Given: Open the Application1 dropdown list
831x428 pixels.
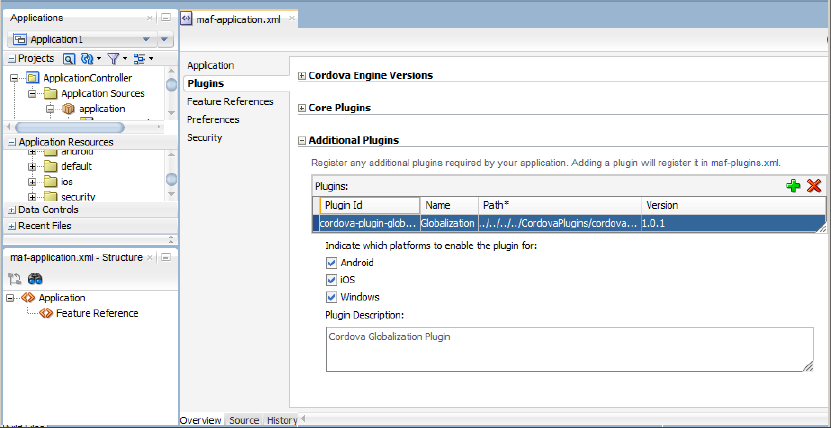Looking at the screenshot, I should [x=146, y=40].
